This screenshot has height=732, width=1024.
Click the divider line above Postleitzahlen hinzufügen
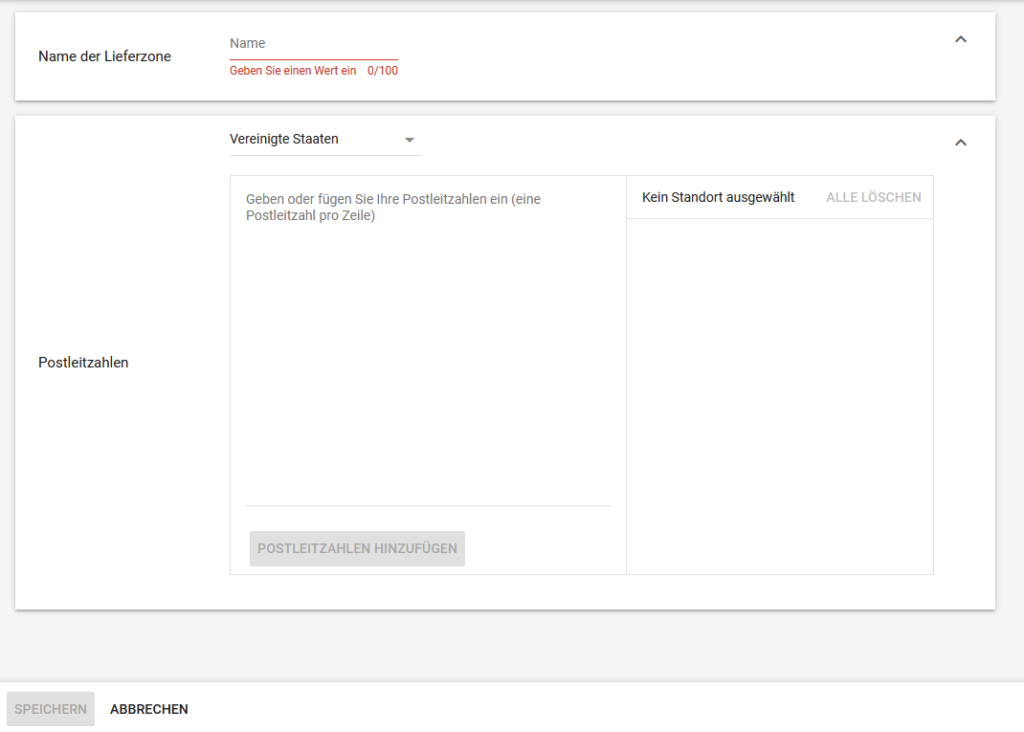[427, 506]
